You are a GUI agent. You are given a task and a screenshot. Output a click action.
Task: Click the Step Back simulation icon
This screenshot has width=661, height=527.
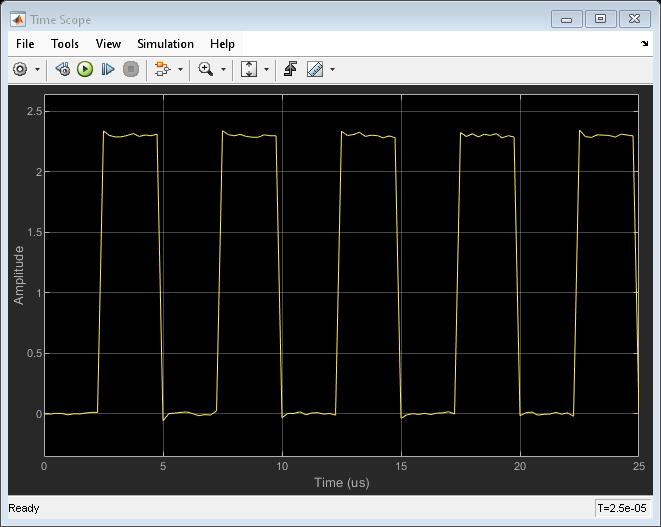[x=62, y=69]
